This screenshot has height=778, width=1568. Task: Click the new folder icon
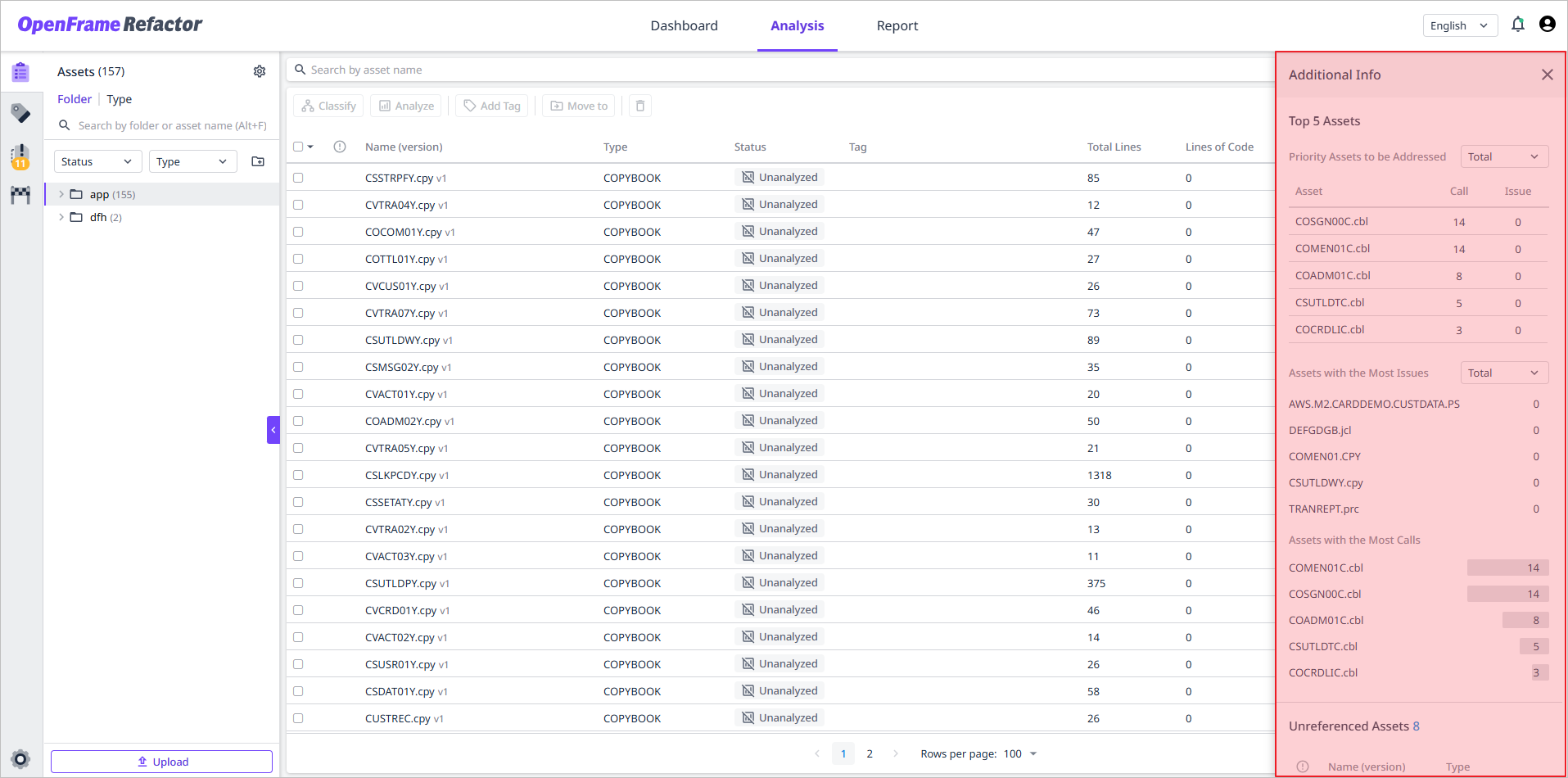click(x=258, y=161)
